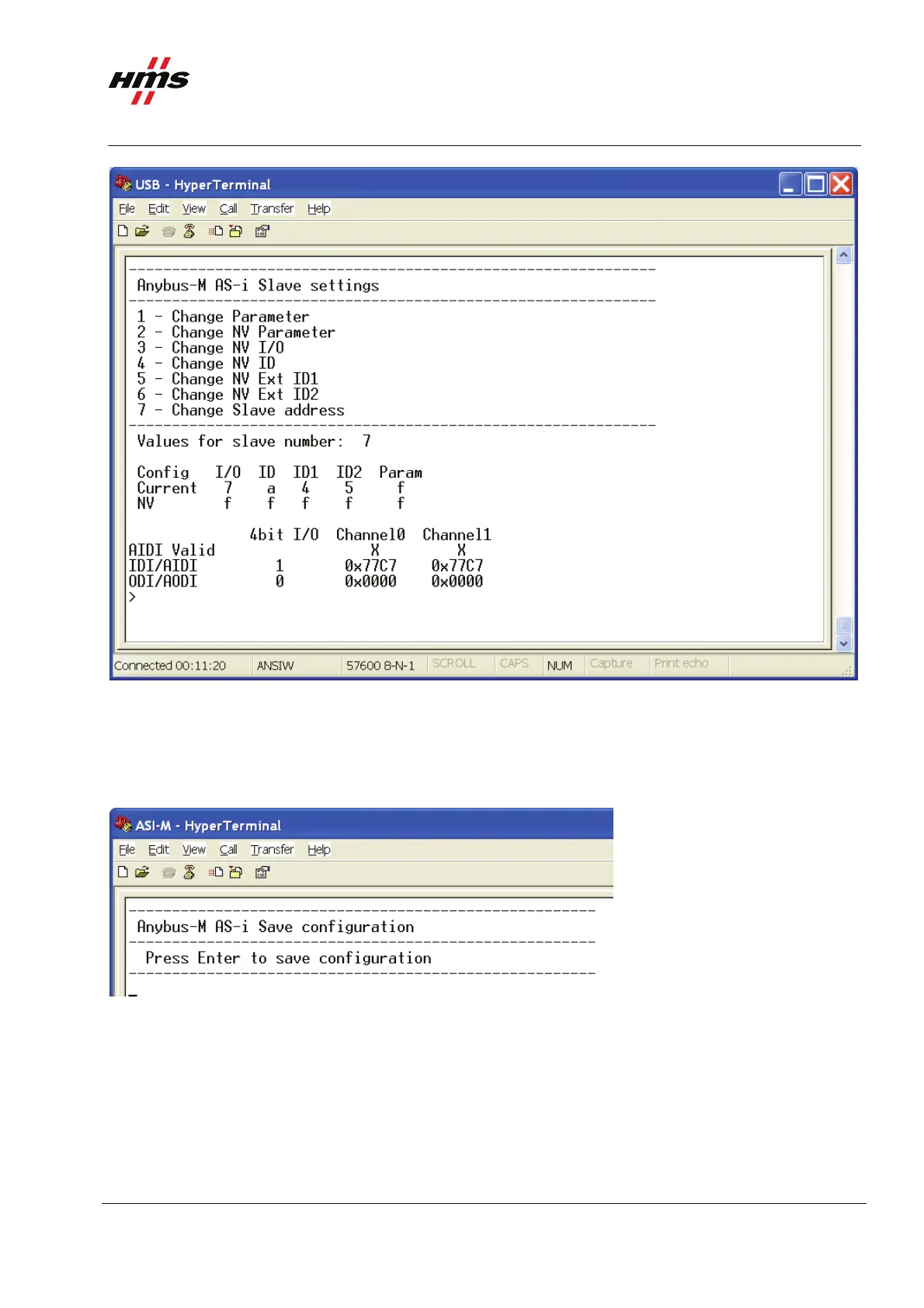Open Transfer menu in USB HyperTerminal
This screenshot has height=1308, width=924.
click(272, 208)
